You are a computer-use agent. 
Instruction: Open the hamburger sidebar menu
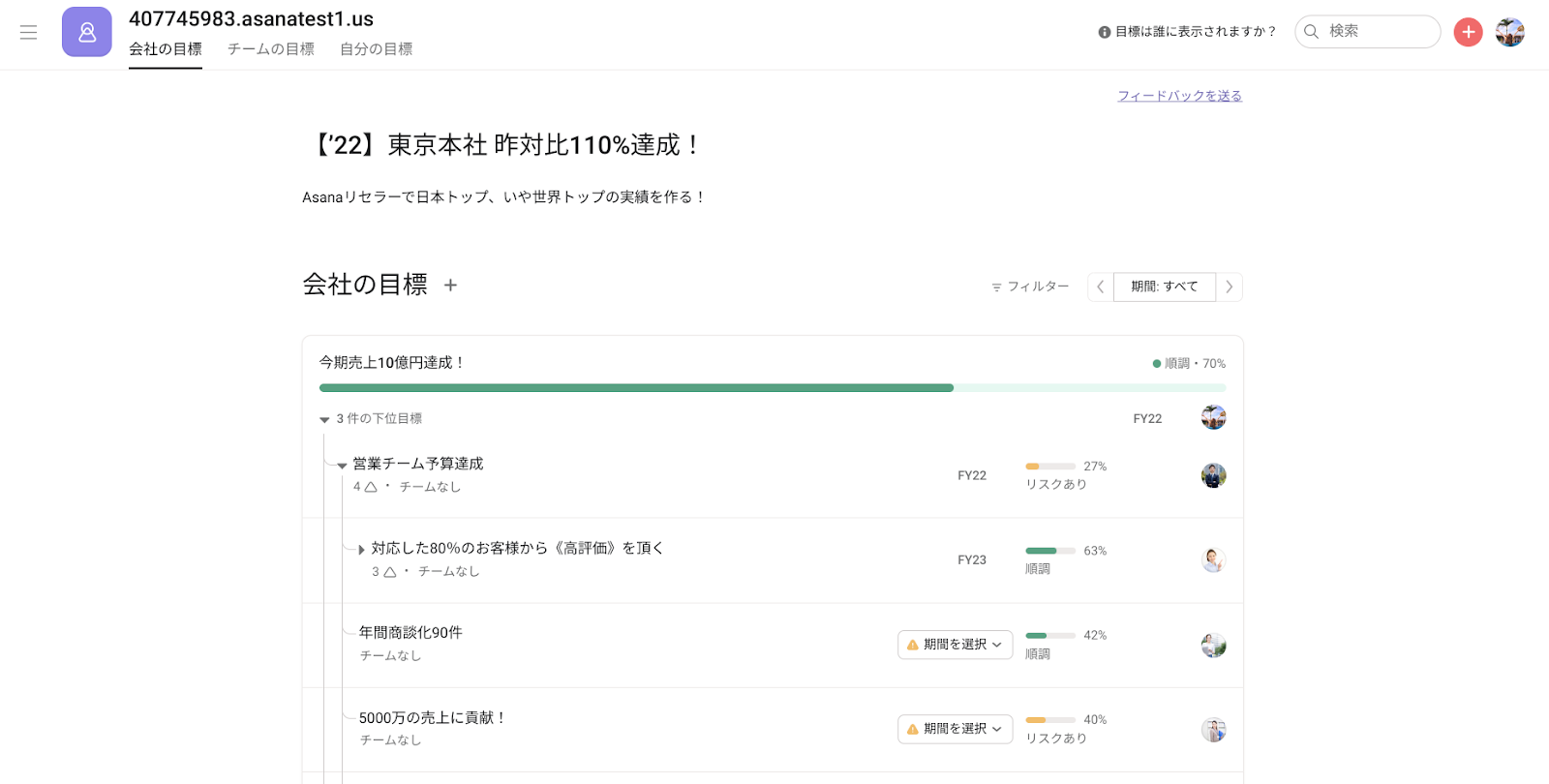click(29, 32)
